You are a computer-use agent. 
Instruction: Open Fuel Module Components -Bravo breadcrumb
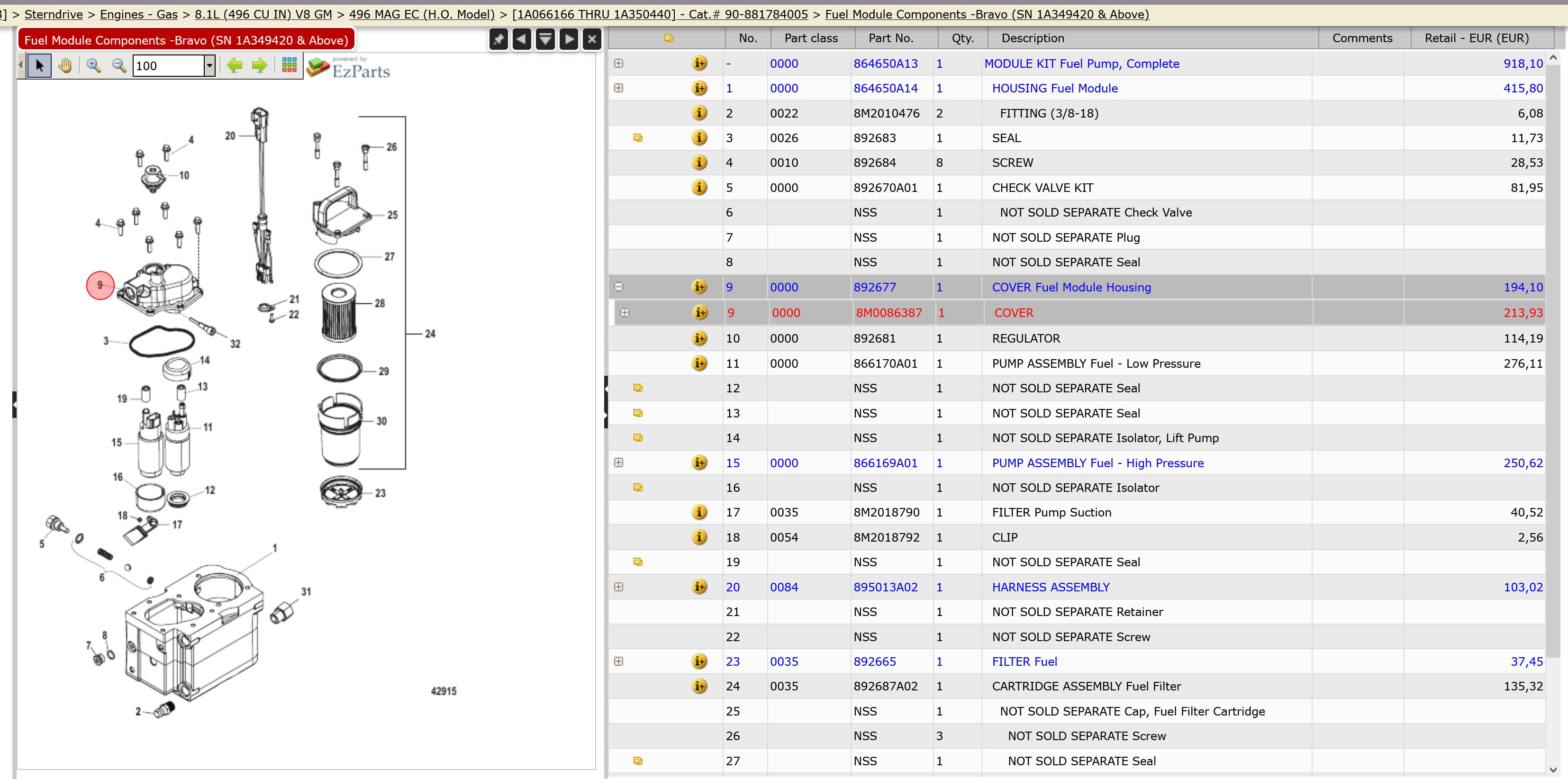[987, 14]
